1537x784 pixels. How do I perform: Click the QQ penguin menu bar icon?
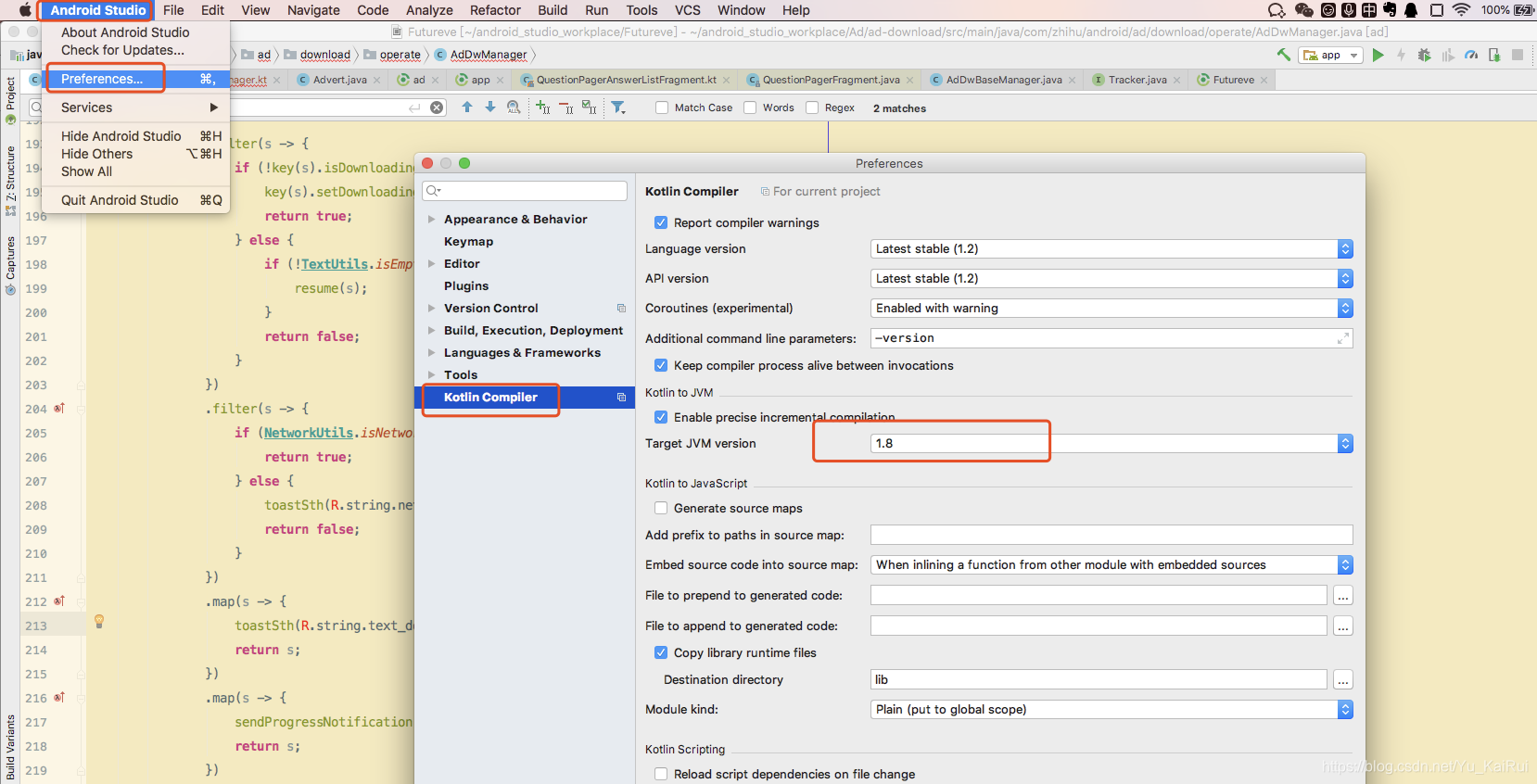pos(1411,10)
